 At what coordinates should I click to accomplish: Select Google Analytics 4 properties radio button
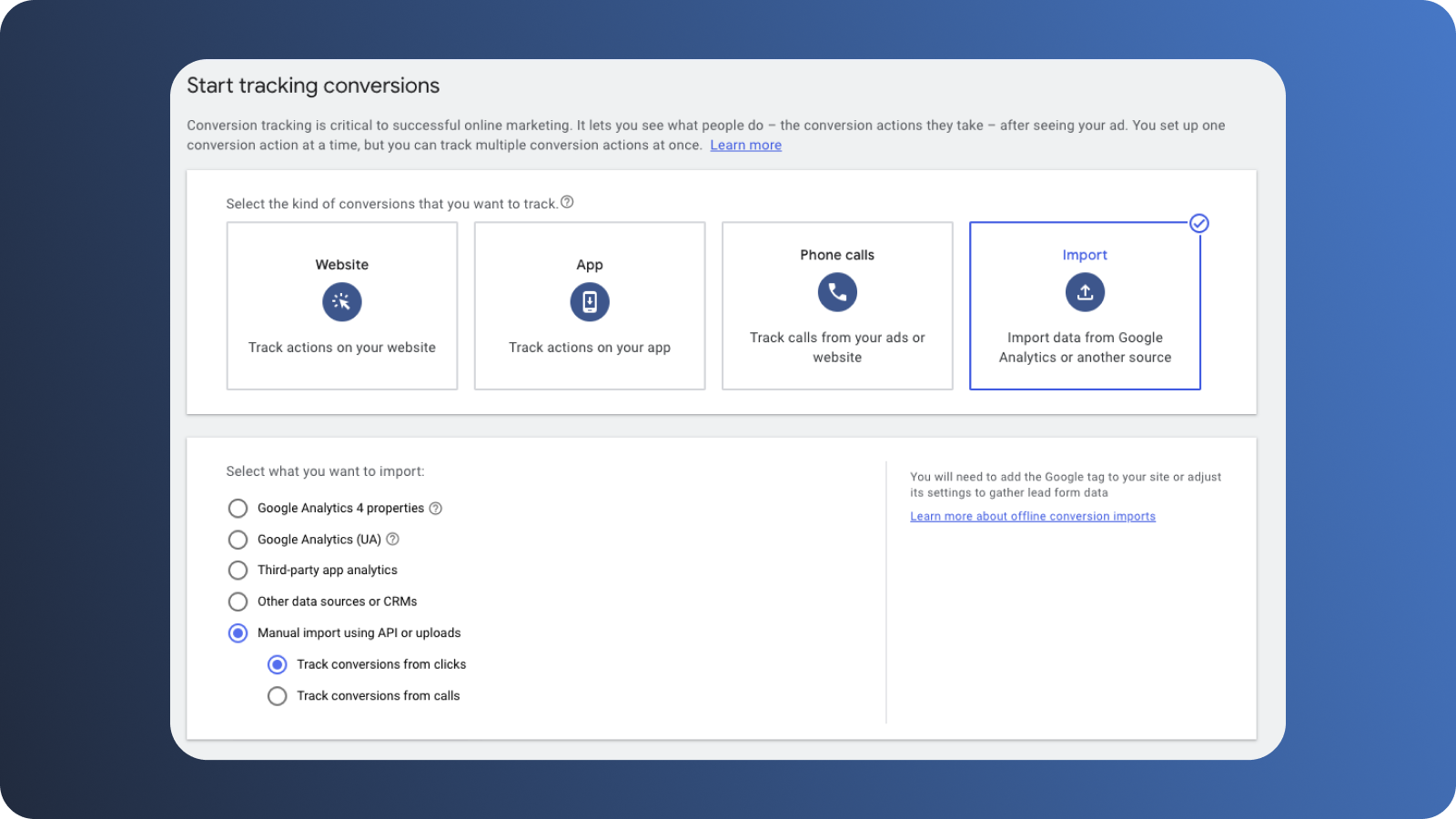238,508
